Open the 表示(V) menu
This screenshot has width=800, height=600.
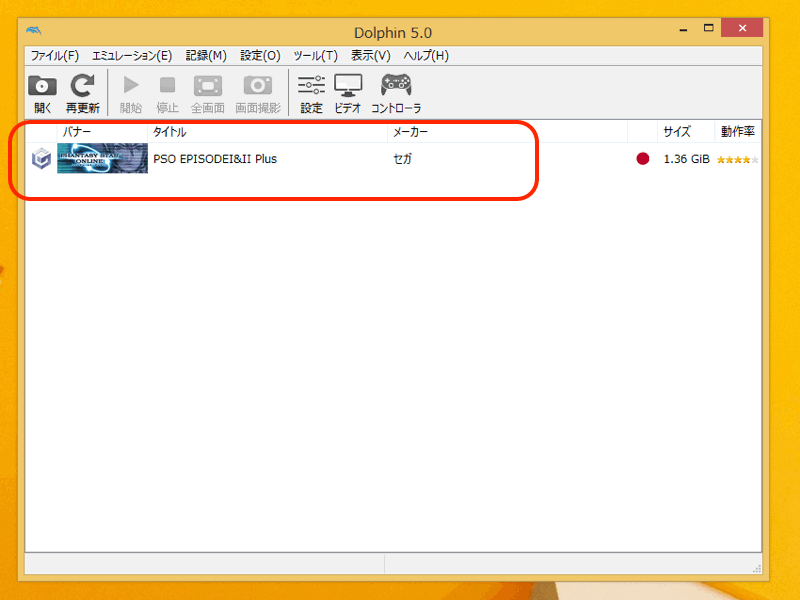[370, 56]
